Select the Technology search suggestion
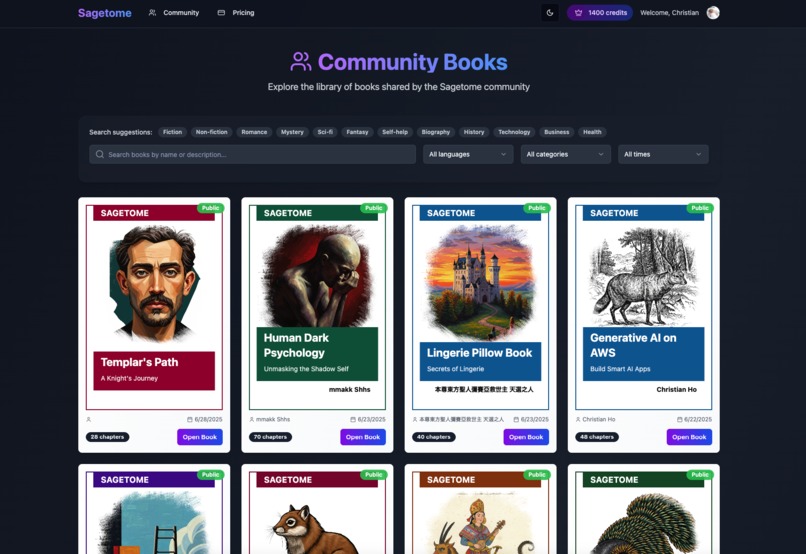Viewport: 806px width, 554px height. [x=514, y=132]
